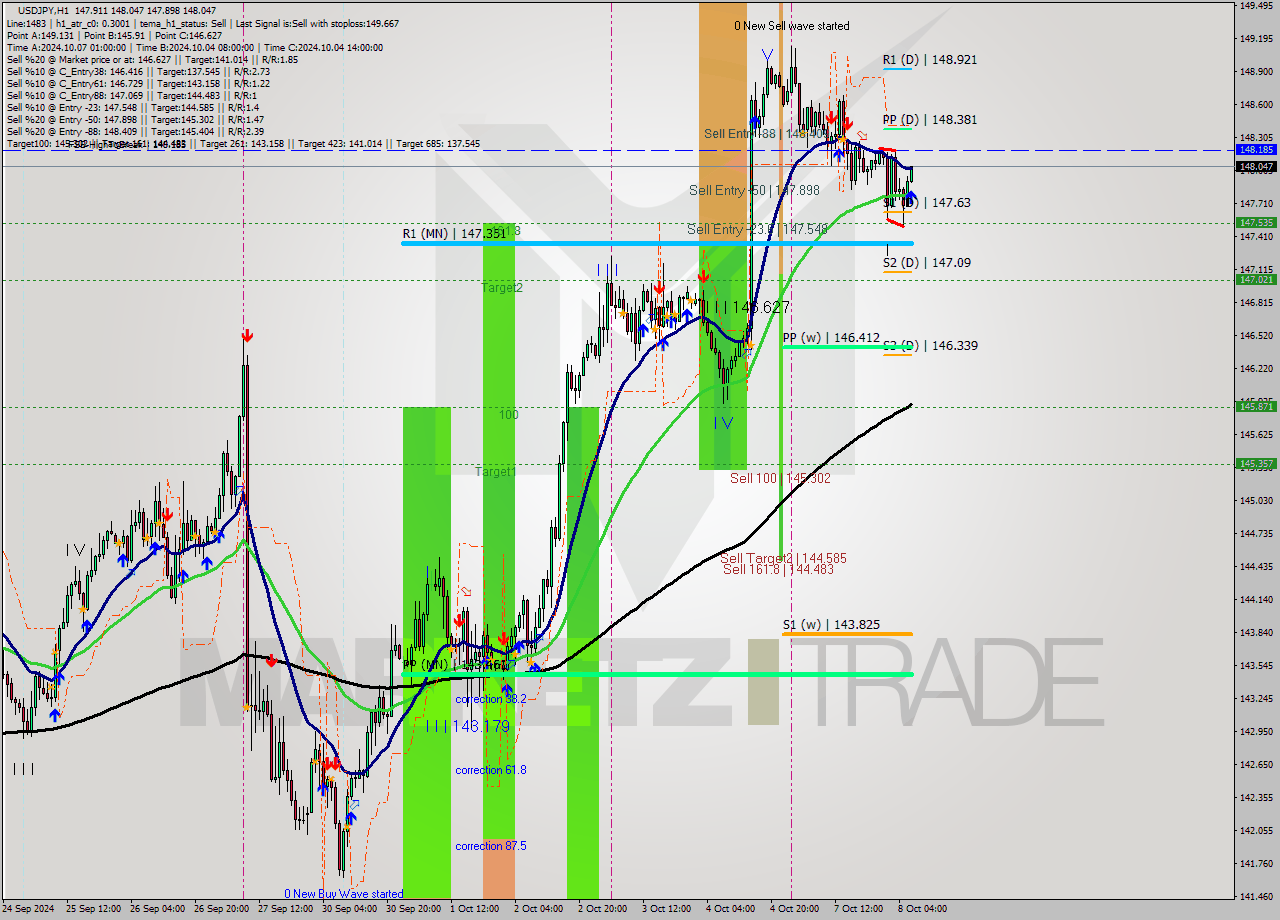1280x920 pixels.
Task: Click the 'Sell %20 @ Market price' info line
Action: tap(151, 60)
